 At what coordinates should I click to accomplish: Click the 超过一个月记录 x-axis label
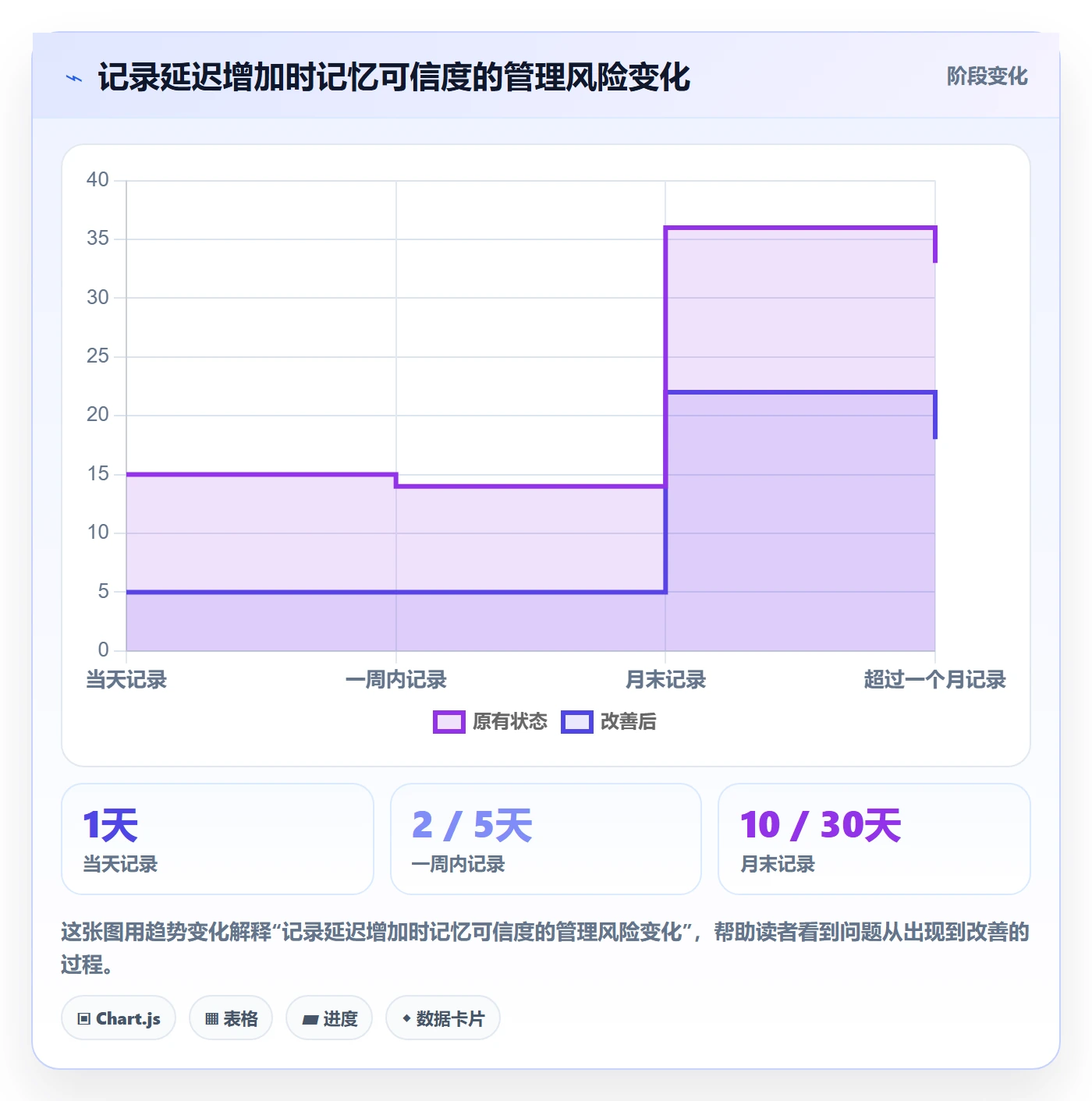pos(934,680)
